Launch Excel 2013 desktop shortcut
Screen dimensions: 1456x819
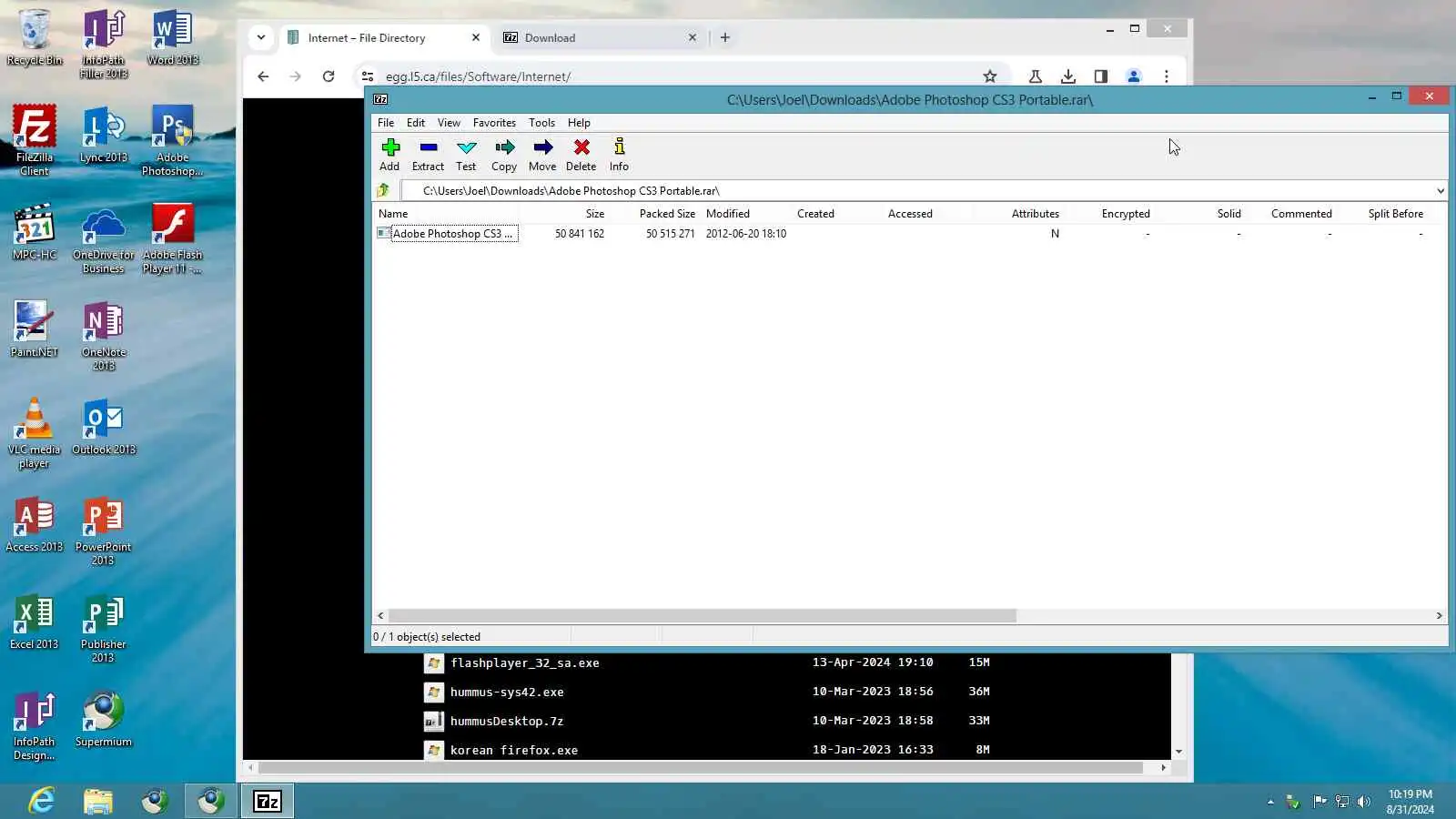click(x=35, y=622)
